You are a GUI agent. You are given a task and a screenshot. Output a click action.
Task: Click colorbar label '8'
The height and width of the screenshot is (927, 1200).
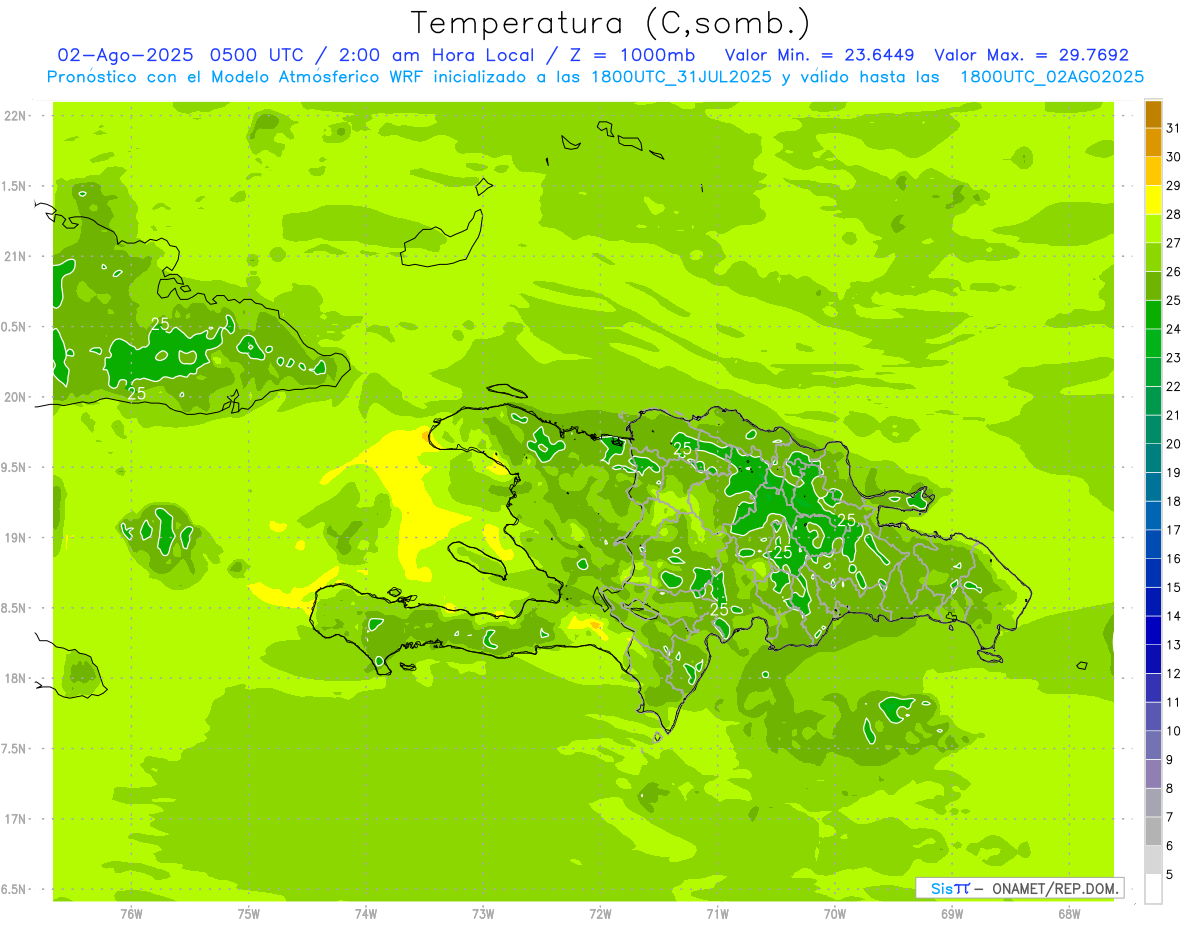(x=1170, y=789)
